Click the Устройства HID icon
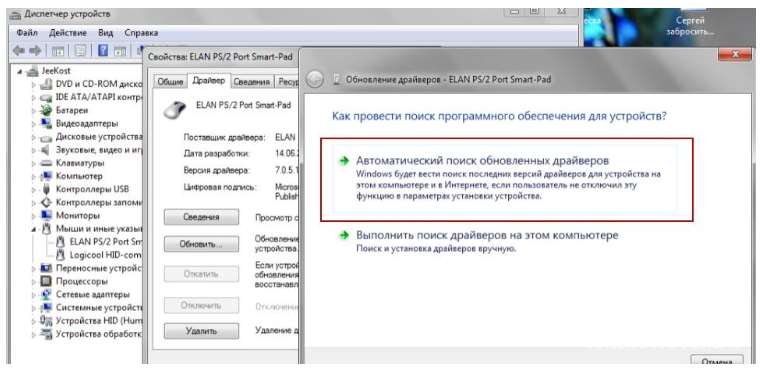The height and width of the screenshot is (371, 760). (46, 321)
